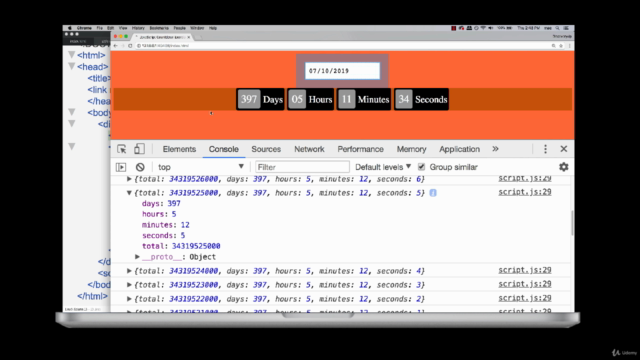
Task: Expand the __proto__ Object entry
Action: pos(138,257)
